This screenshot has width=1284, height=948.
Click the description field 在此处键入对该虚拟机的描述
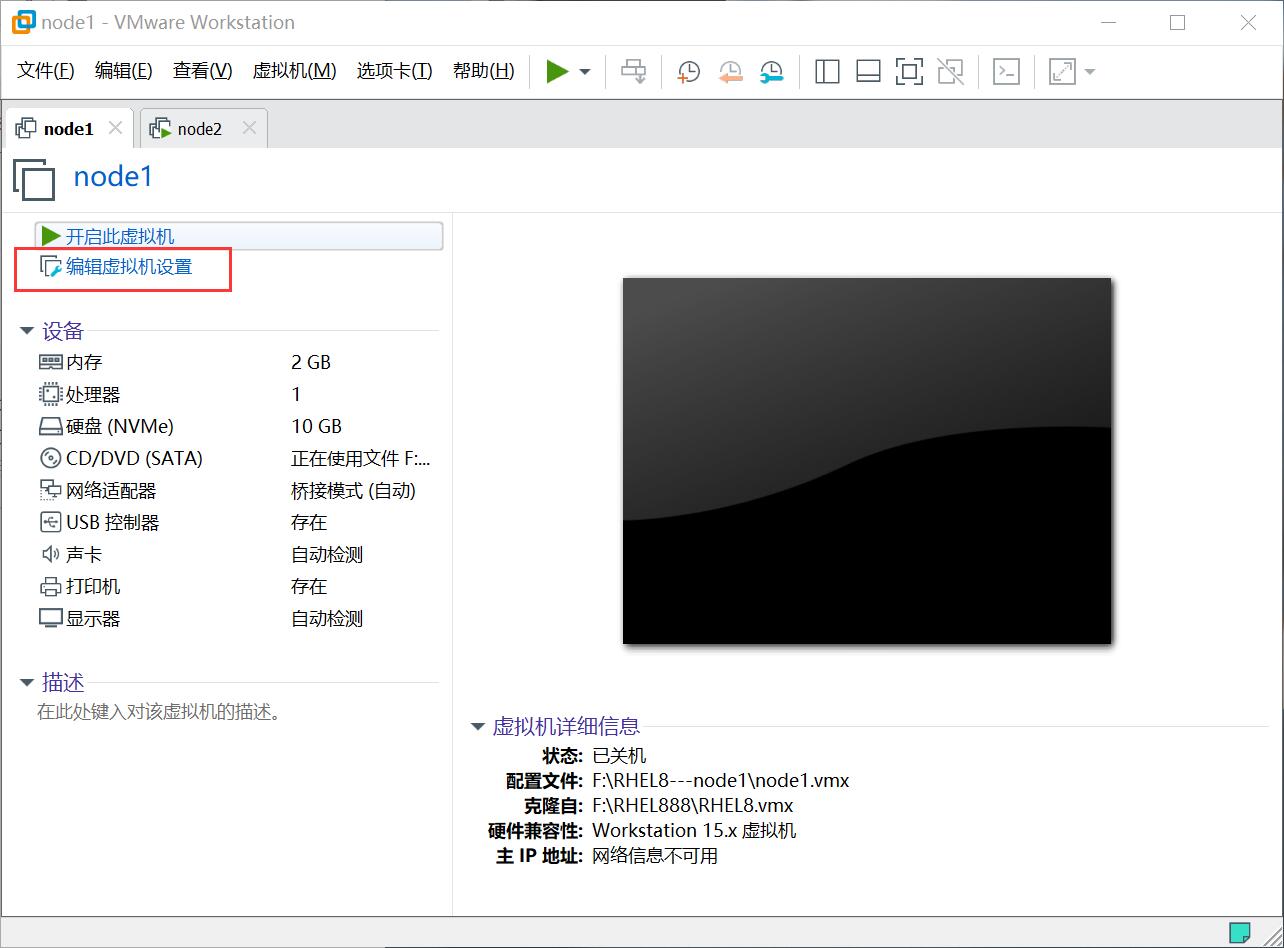(160, 712)
